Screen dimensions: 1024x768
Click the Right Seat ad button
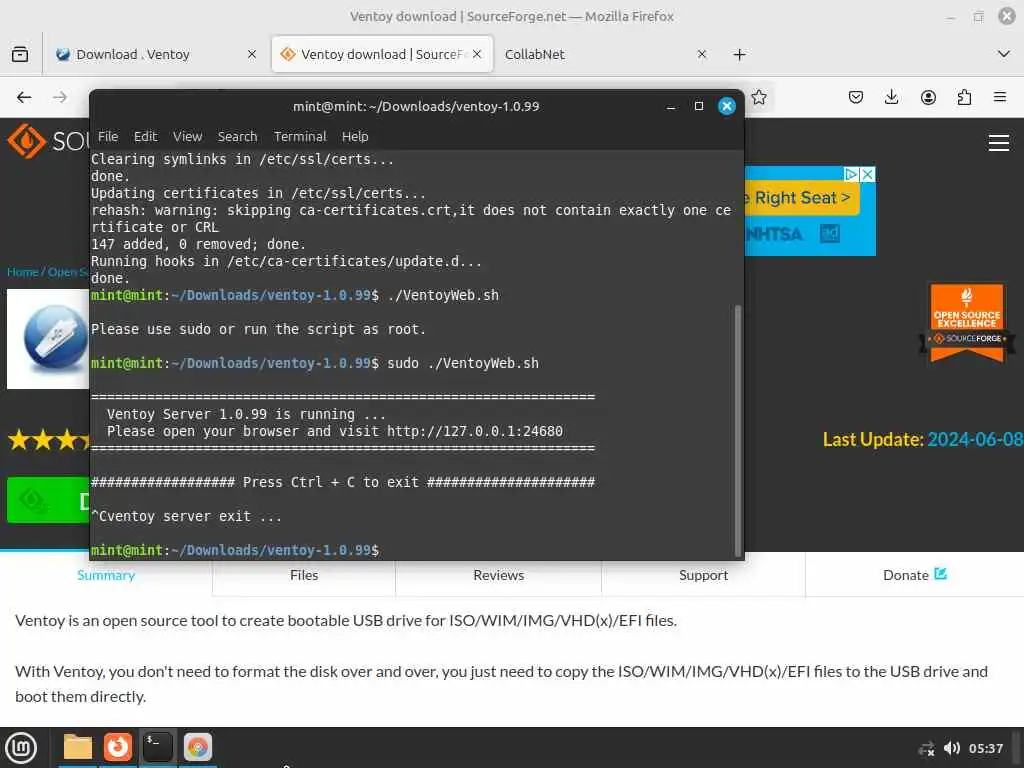coord(802,198)
